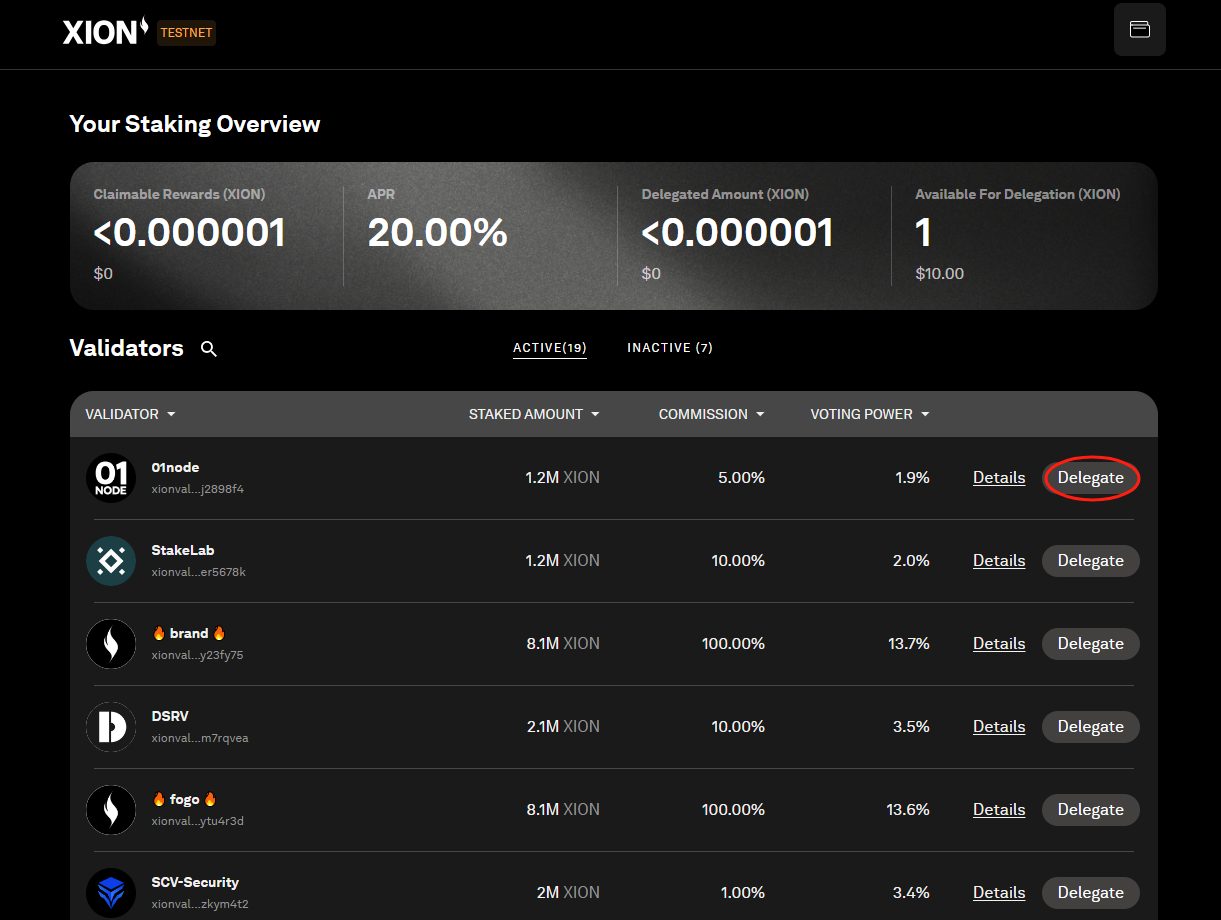Click the TESTNET badge
The width and height of the screenshot is (1221, 920).
point(186,33)
